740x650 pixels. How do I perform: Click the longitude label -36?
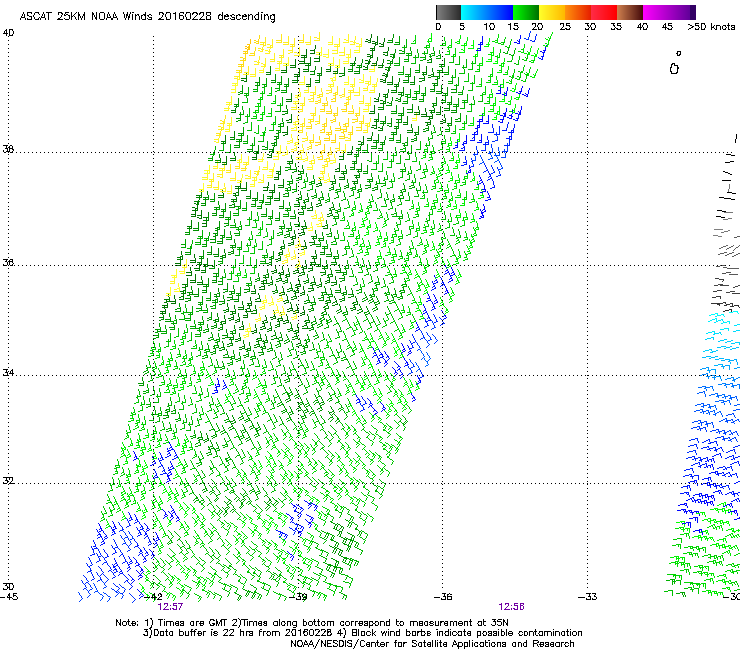[x=443, y=597]
